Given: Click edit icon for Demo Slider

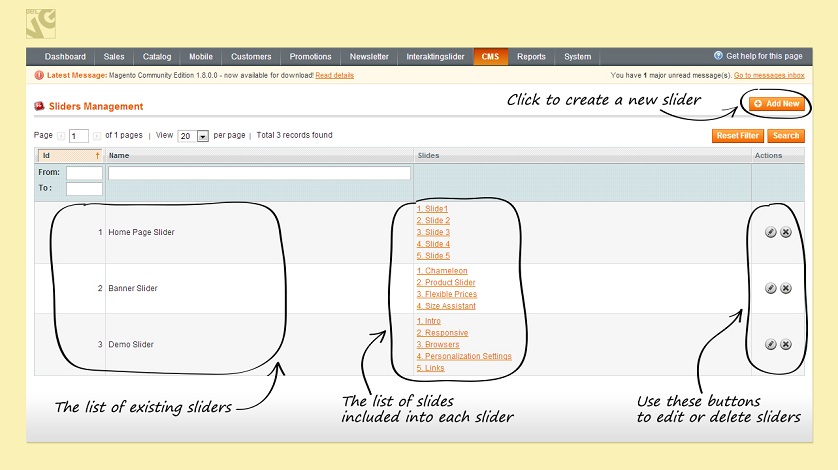Looking at the screenshot, I should 770,344.
